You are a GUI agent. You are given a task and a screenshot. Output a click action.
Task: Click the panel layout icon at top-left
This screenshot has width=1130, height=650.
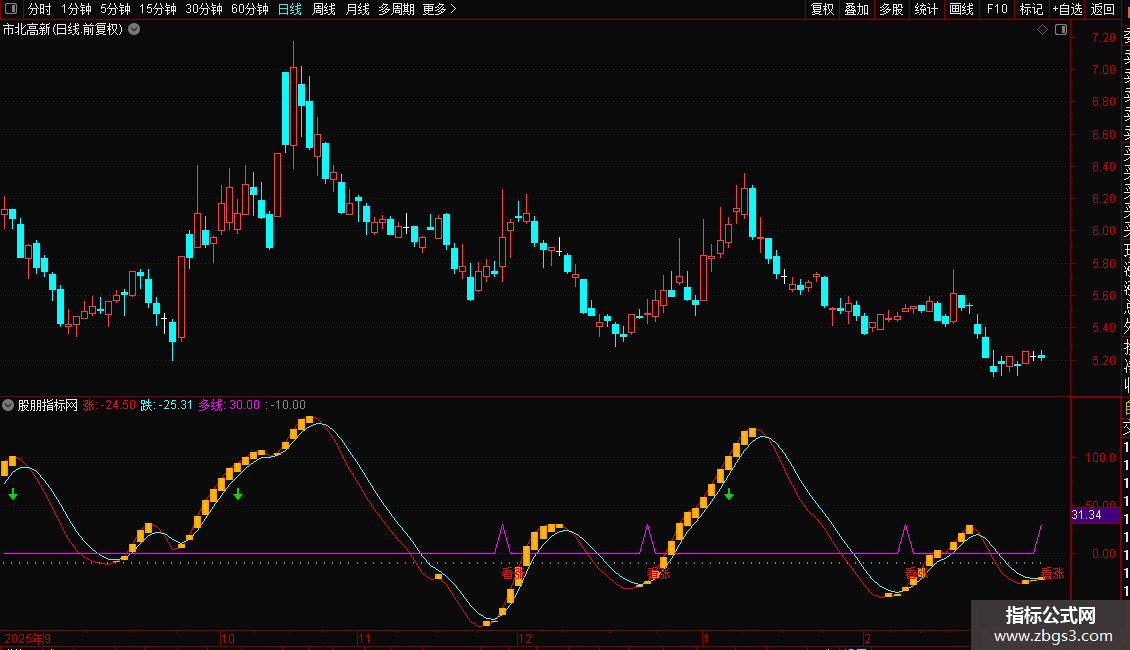[11, 9]
